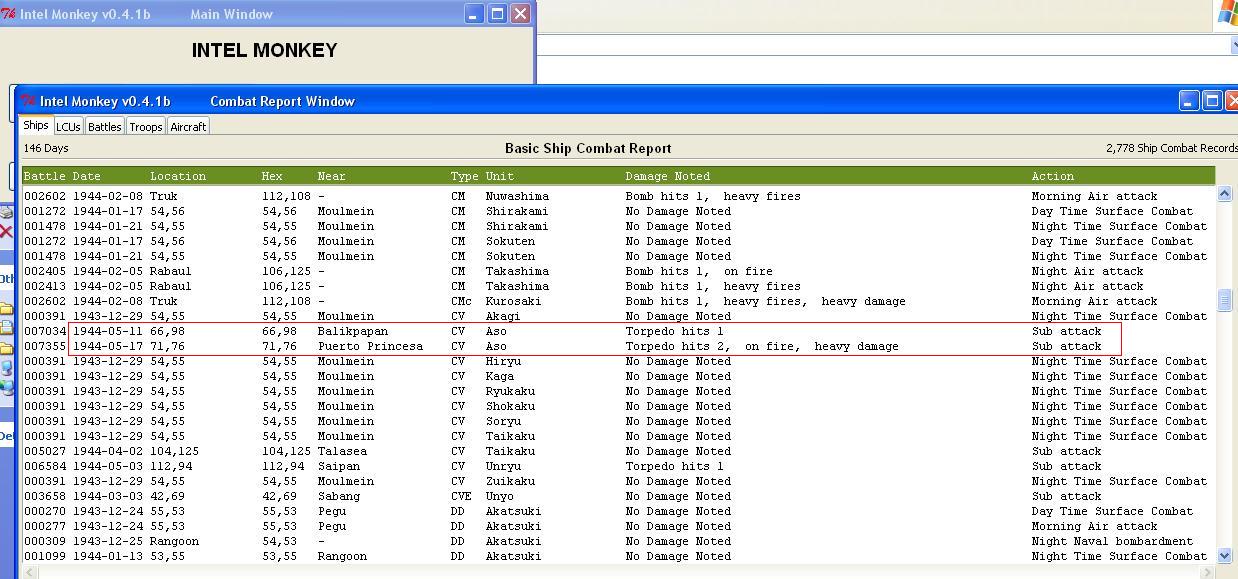Select battle 007034 Aso Balikpapan row
The image size is (1238, 579).
pyautogui.click(x=618, y=331)
